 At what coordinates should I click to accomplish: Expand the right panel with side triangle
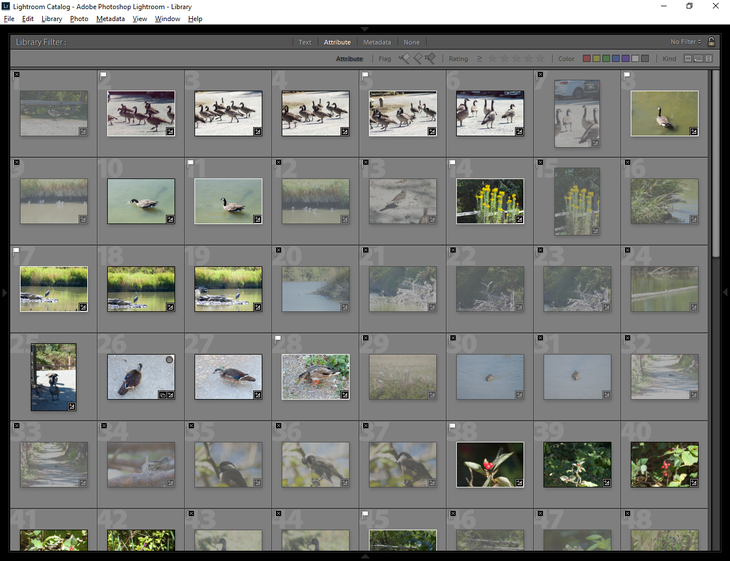tap(725, 292)
